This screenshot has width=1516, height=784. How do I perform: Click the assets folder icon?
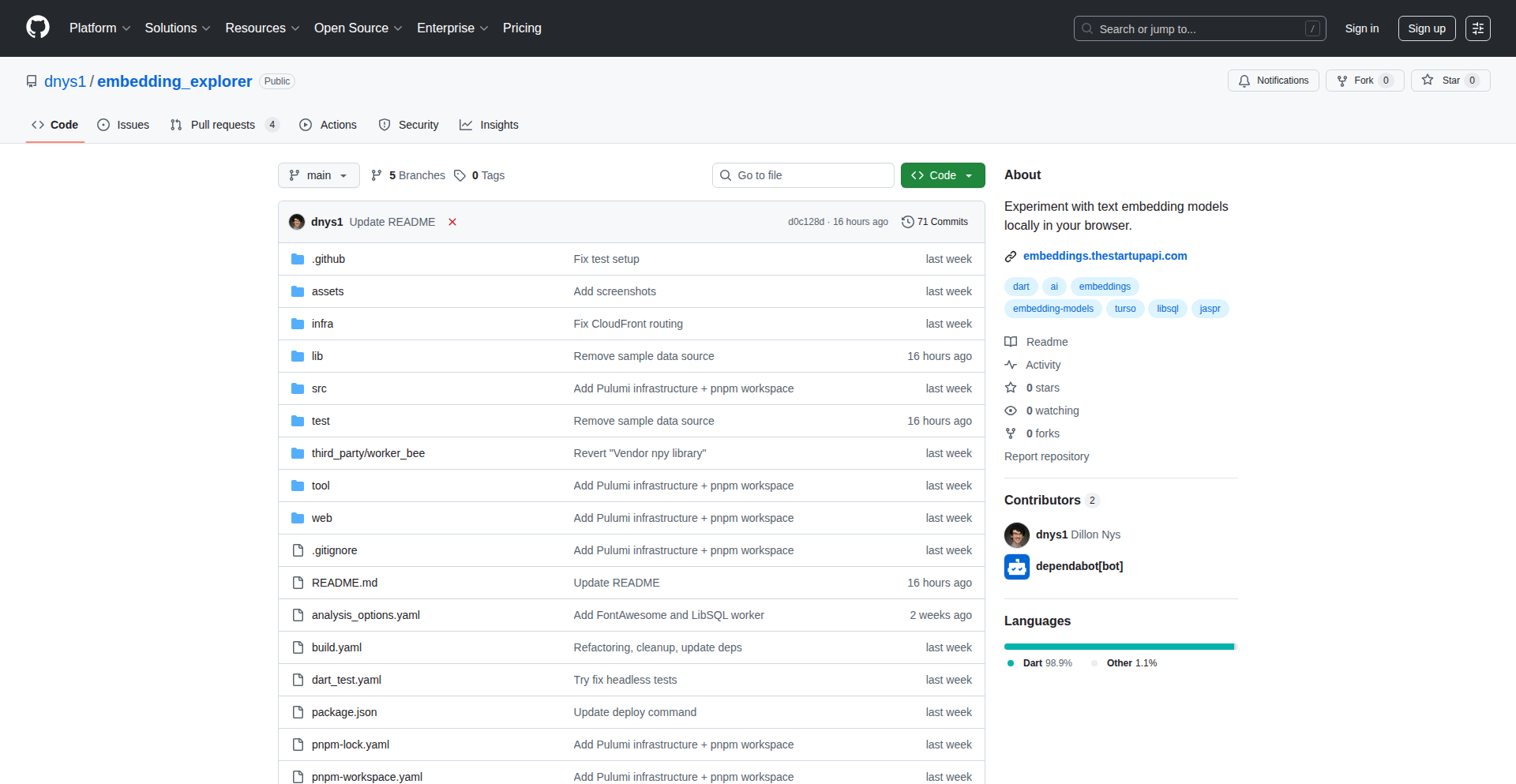coord(298,291)
